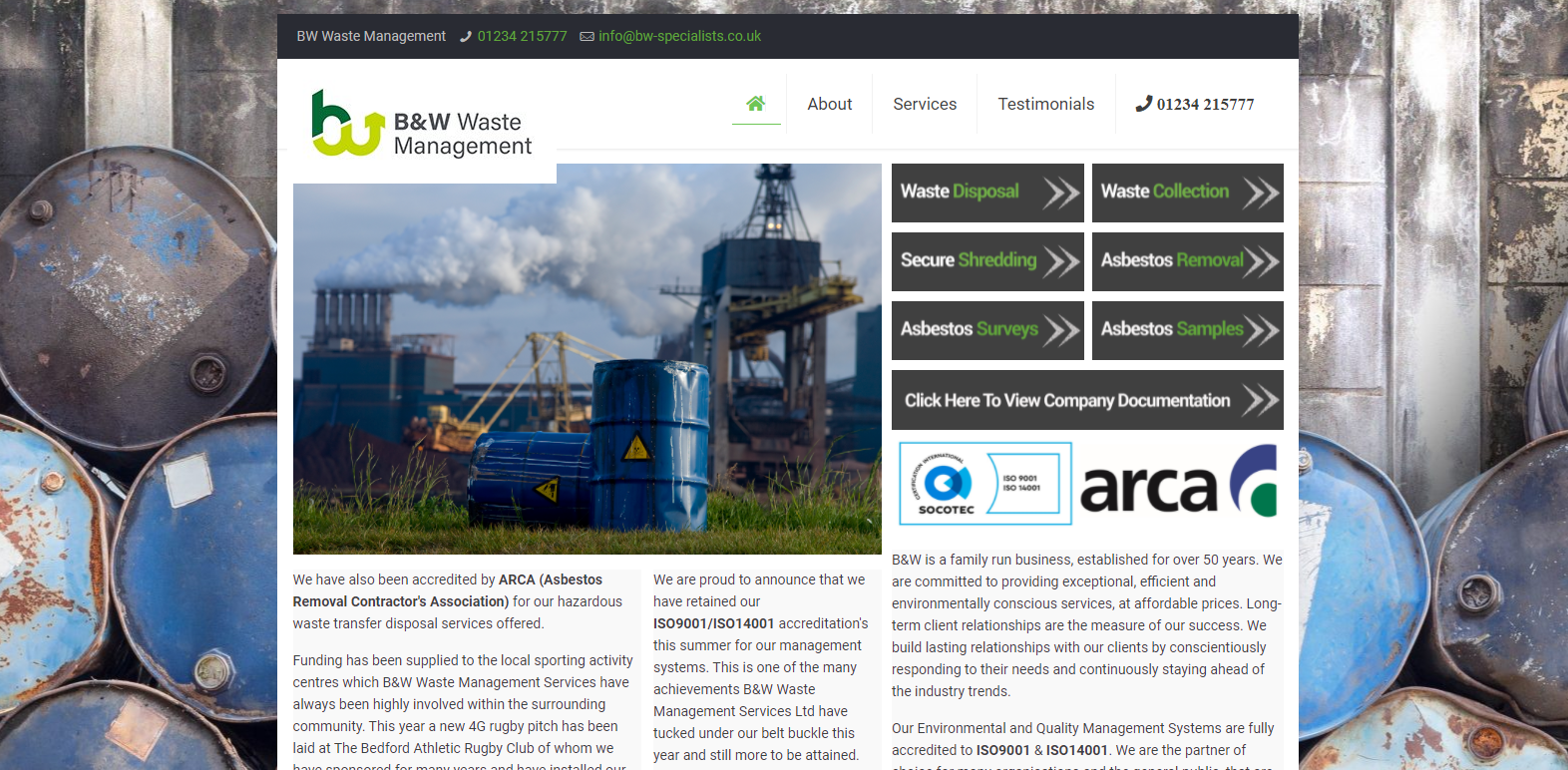Click the double-chevron arrow on Waste Disposal
Image resolution: width=1568 pixels, height=770 pixels.
(1061, 192)
